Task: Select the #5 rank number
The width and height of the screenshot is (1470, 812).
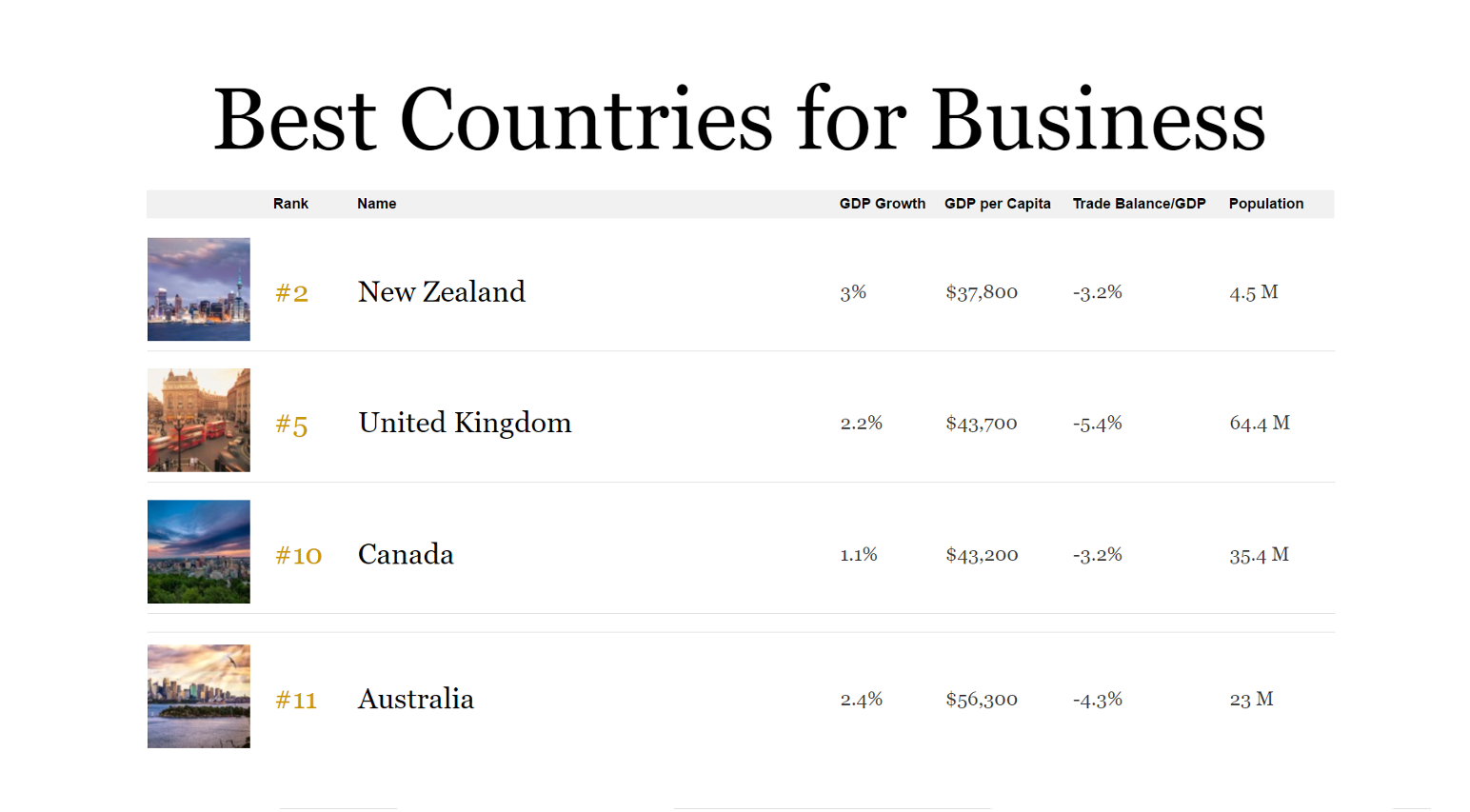Action: pyautogui.click(x=291, y=425)
